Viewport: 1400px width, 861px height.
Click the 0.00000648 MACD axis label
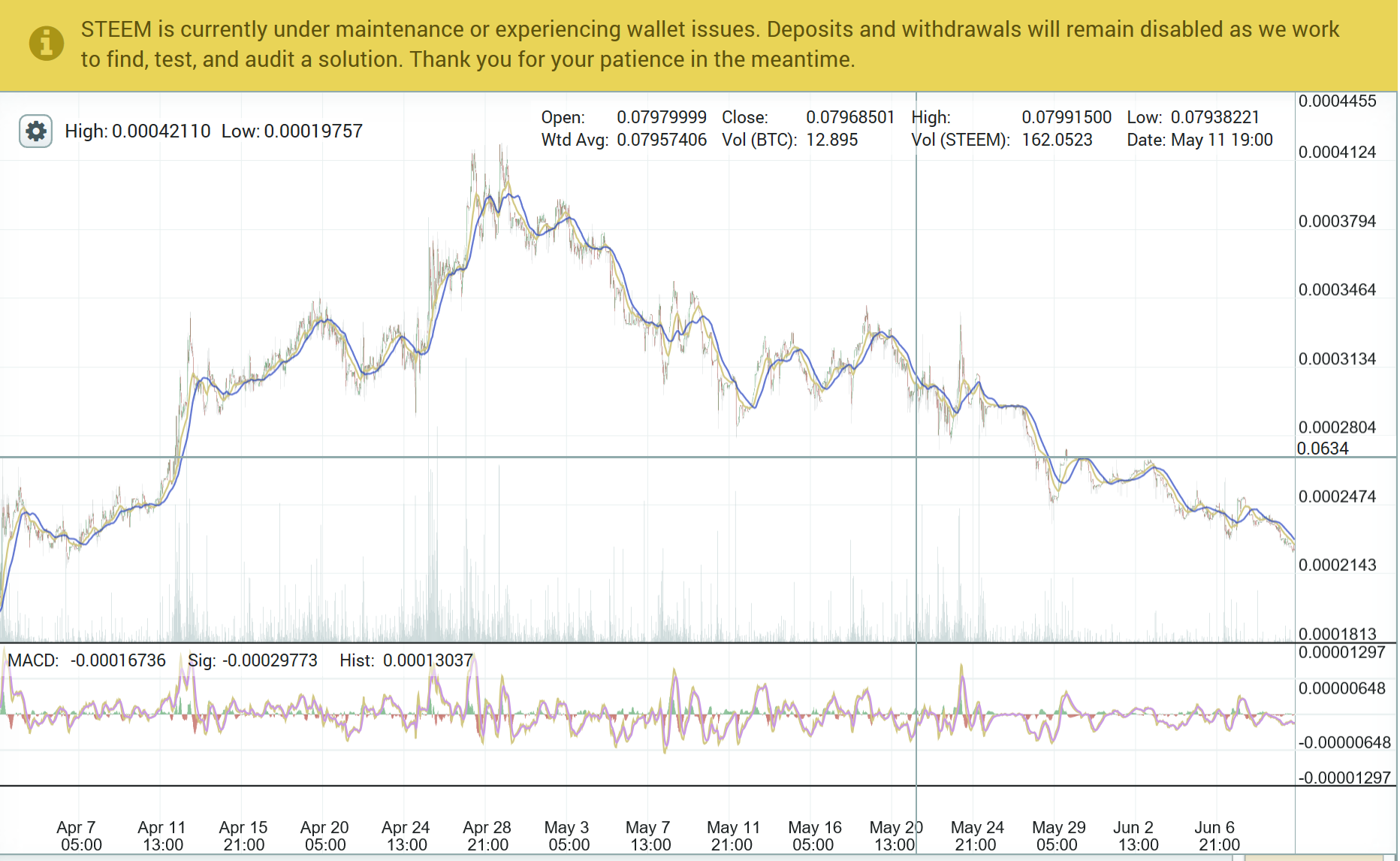(1342, 688)
